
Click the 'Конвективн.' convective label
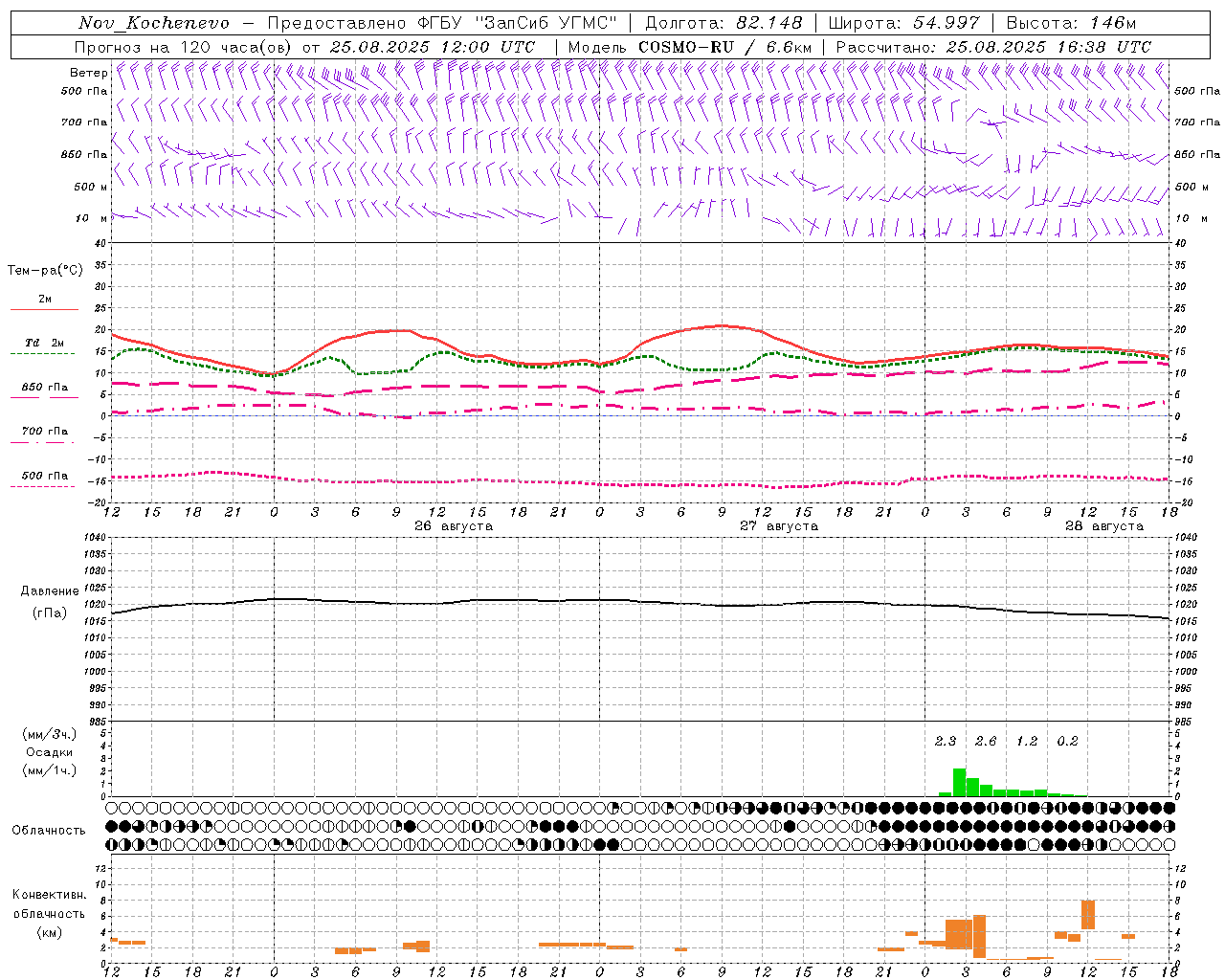[50, 895]
